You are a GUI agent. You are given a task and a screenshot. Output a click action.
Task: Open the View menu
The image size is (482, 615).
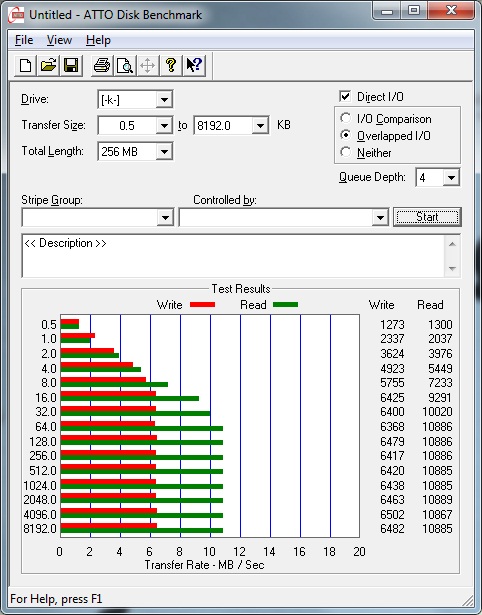tap(59, 40)
